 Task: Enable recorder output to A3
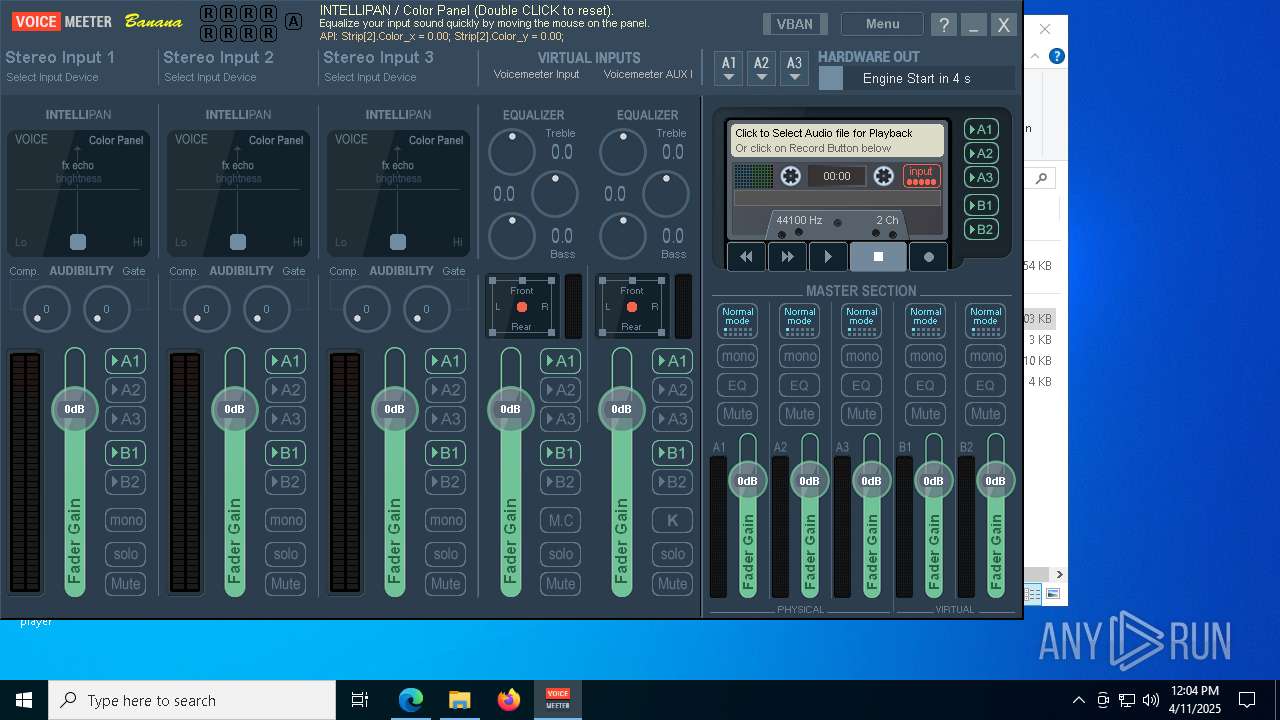click(981, 177)
